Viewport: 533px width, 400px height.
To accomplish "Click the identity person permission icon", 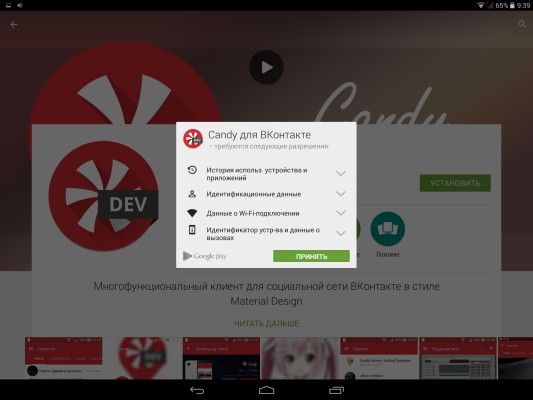I will click(x=192, y=194).
